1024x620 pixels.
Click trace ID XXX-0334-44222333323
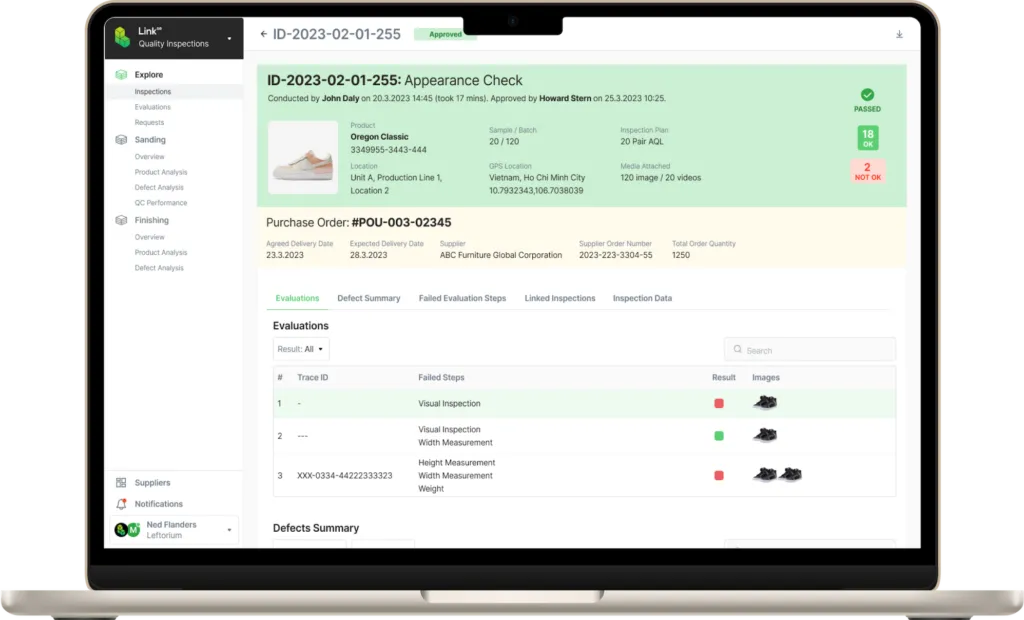[345, 476]
